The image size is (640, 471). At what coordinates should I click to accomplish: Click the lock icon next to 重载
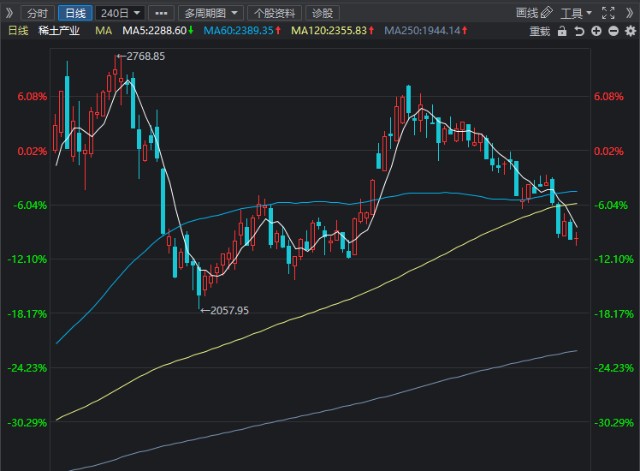[x=562, y=31]
